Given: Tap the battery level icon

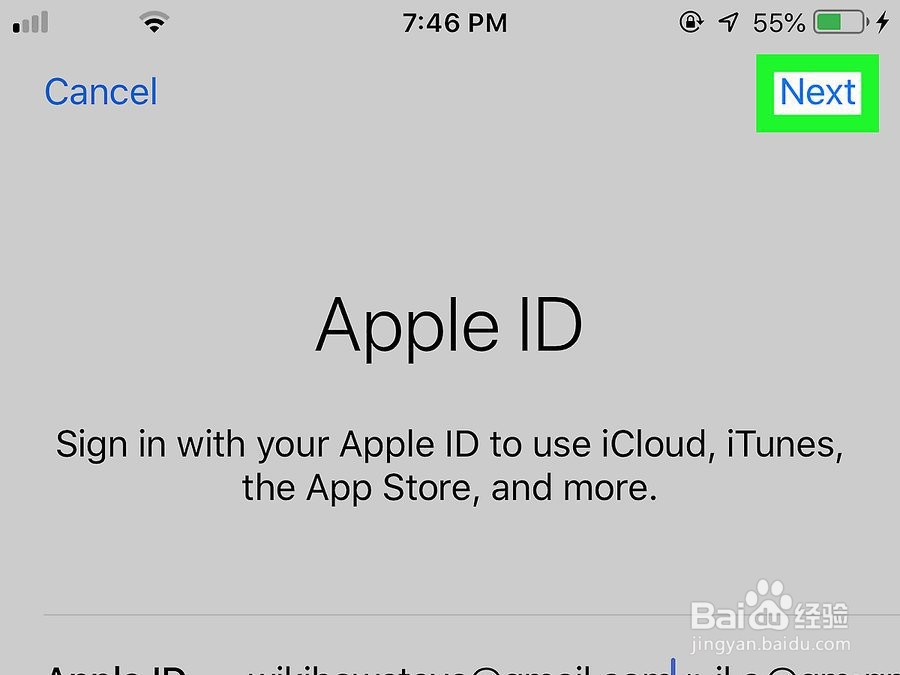Looking at the screenshot, I should (840, 22).
